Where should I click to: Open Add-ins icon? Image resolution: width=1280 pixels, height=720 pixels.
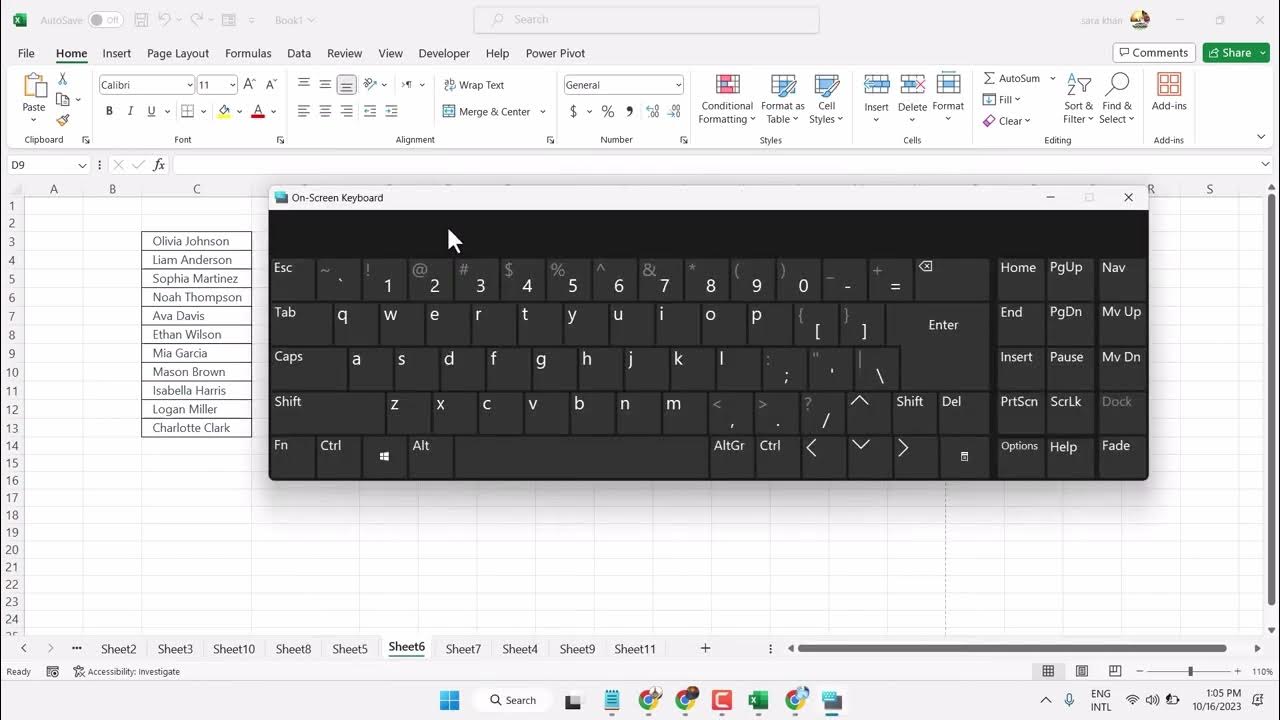click(x=1169, y=85)
